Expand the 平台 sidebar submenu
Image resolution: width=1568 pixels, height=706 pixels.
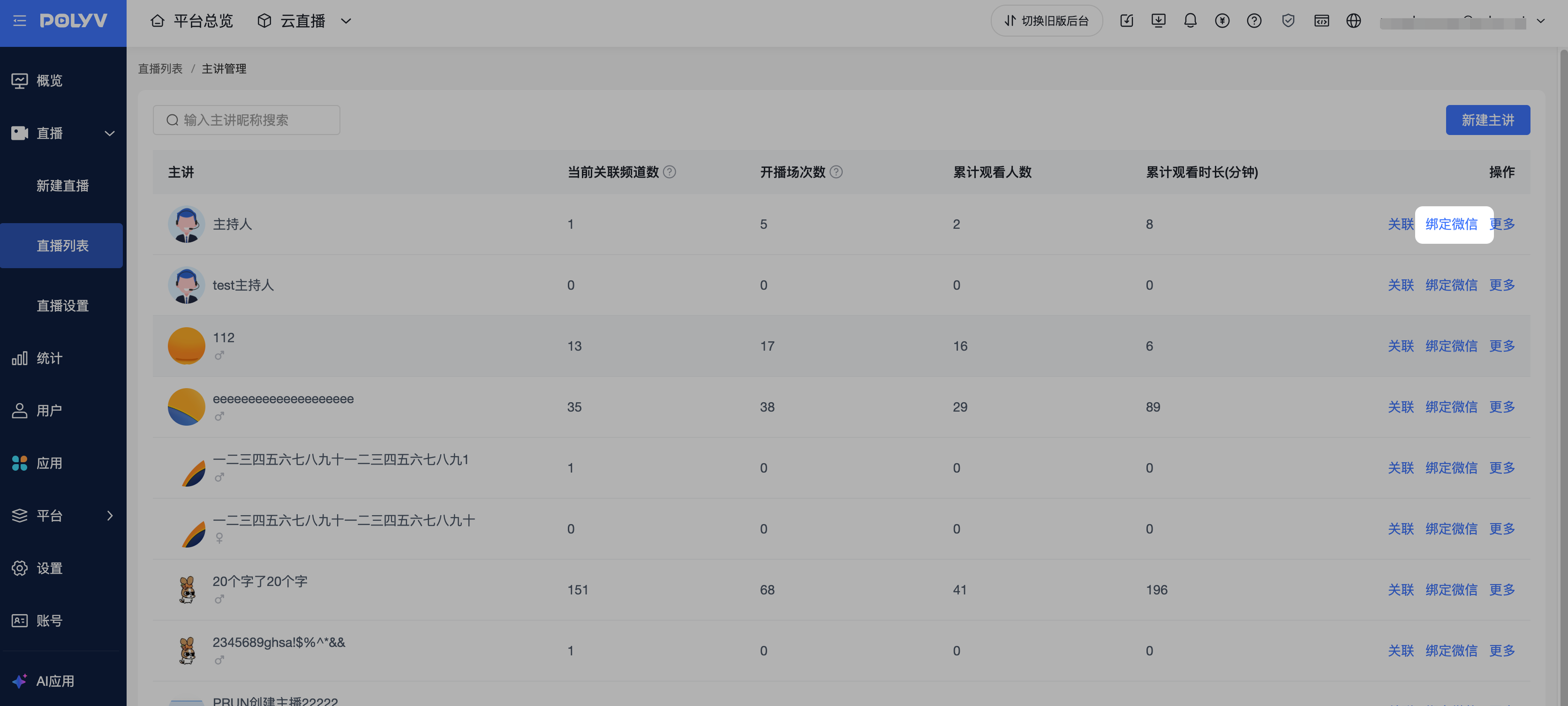(110, 516)
